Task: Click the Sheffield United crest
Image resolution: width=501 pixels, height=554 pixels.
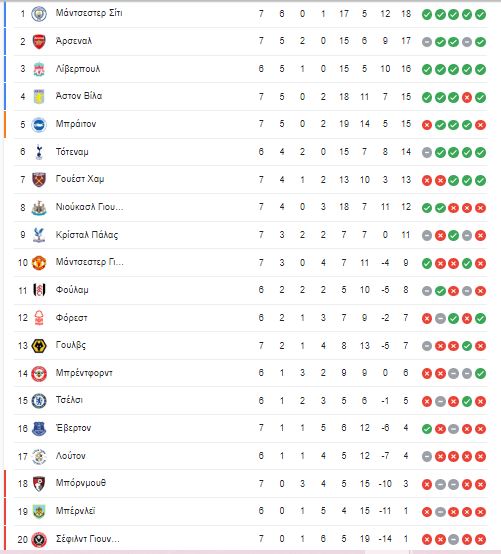Action: click(x=39, y=539)
